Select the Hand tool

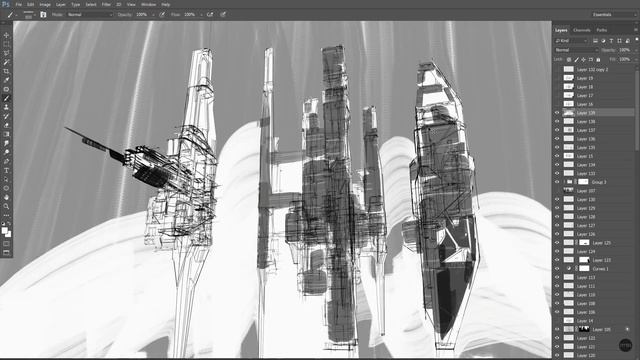[x=6, y=197]
